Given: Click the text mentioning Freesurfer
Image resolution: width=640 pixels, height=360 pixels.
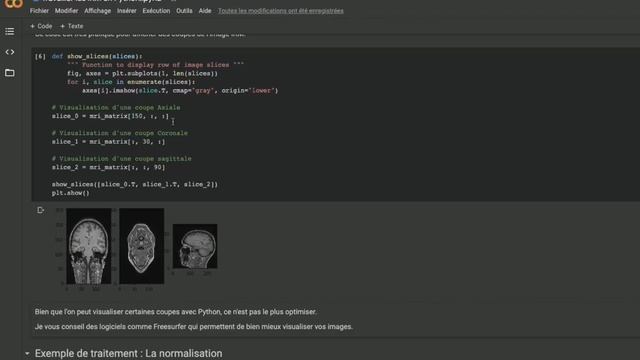Looking at the screenshot, I should 194,327.
